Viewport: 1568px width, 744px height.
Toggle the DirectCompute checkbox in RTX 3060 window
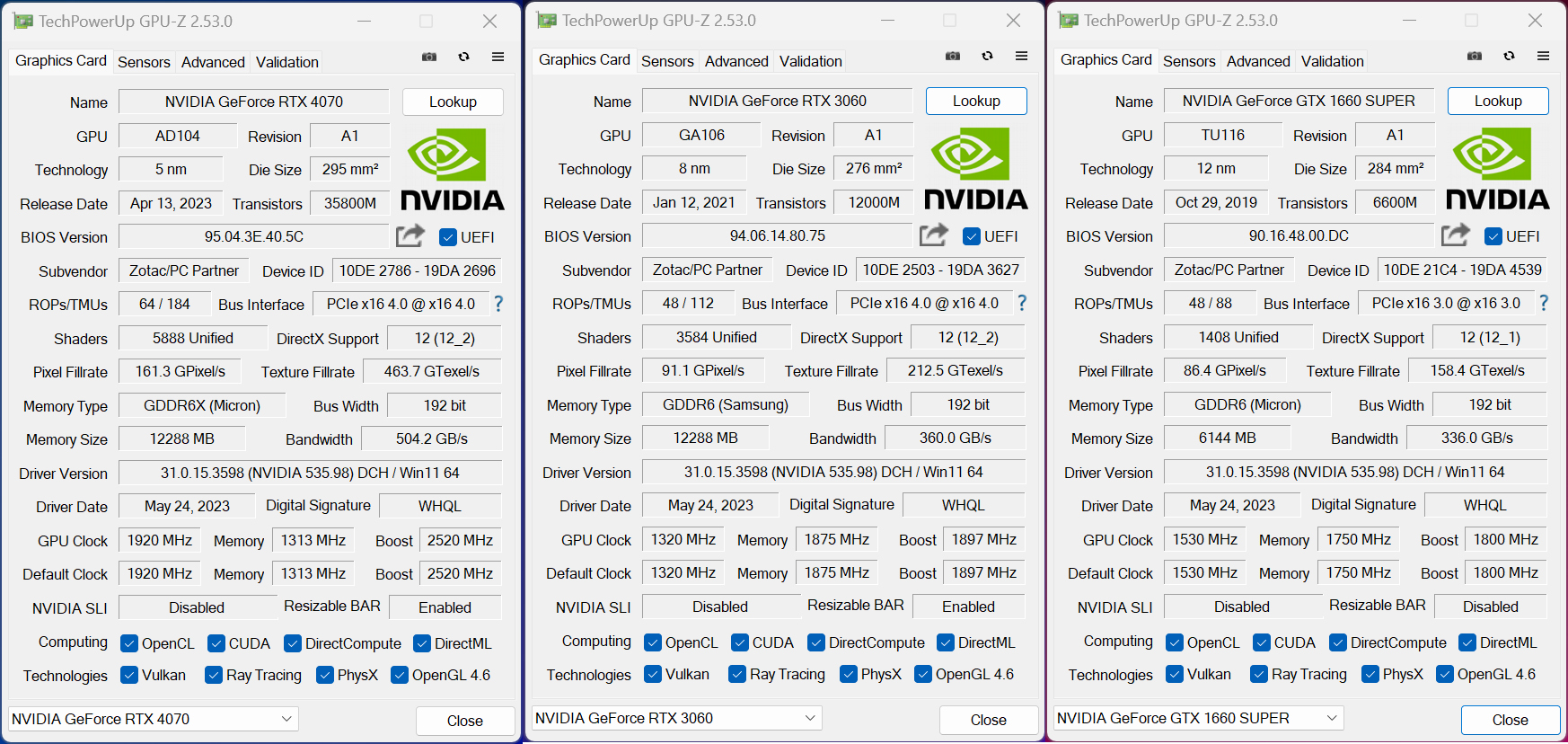click(816, 642)
